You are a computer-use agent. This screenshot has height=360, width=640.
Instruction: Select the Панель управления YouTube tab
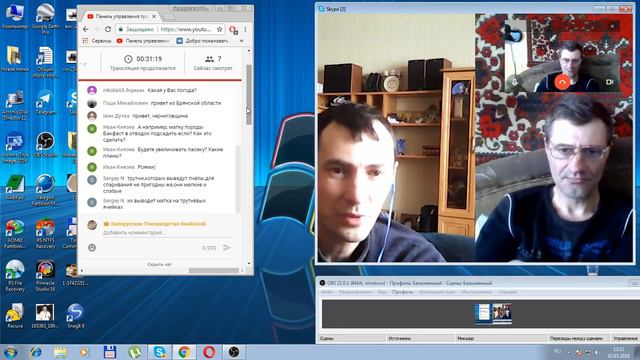click(121, 17)
